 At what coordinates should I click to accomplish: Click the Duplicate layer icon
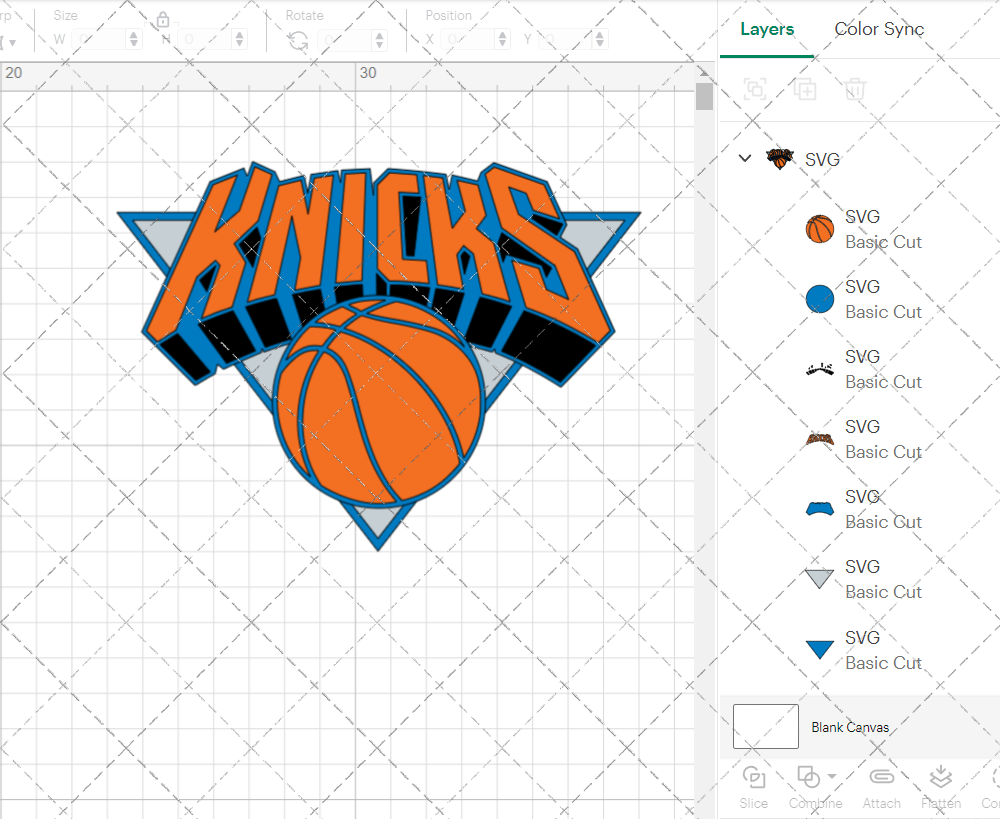coord(805,89)
